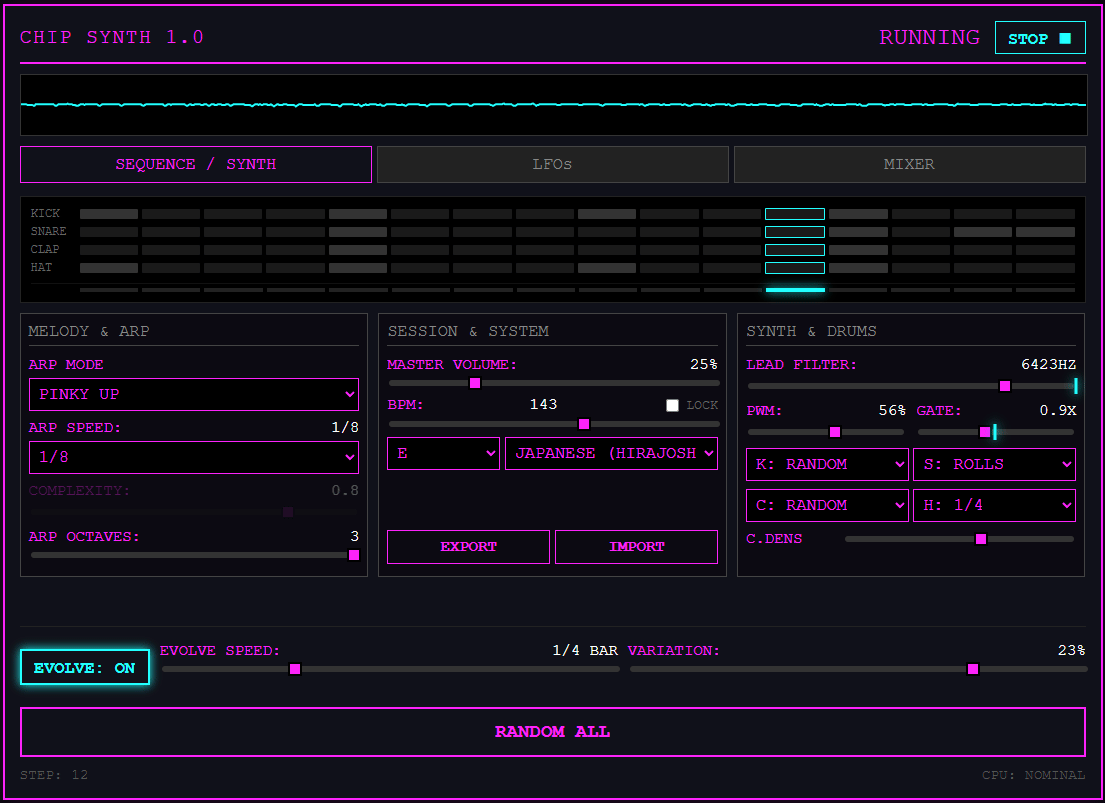
Task: Turn off the EVOLVE: ON toggle
Action: [x=85, y=668]
